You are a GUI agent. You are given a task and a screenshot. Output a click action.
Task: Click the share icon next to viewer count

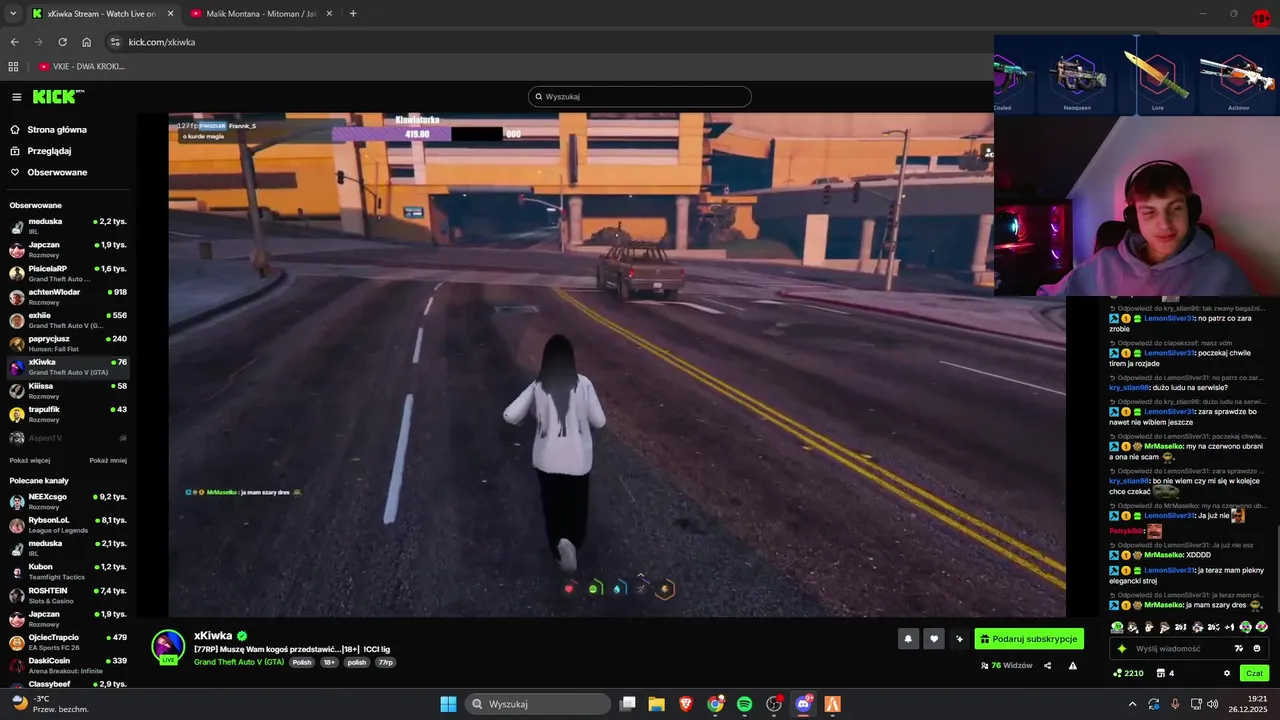click(1048, 665)
